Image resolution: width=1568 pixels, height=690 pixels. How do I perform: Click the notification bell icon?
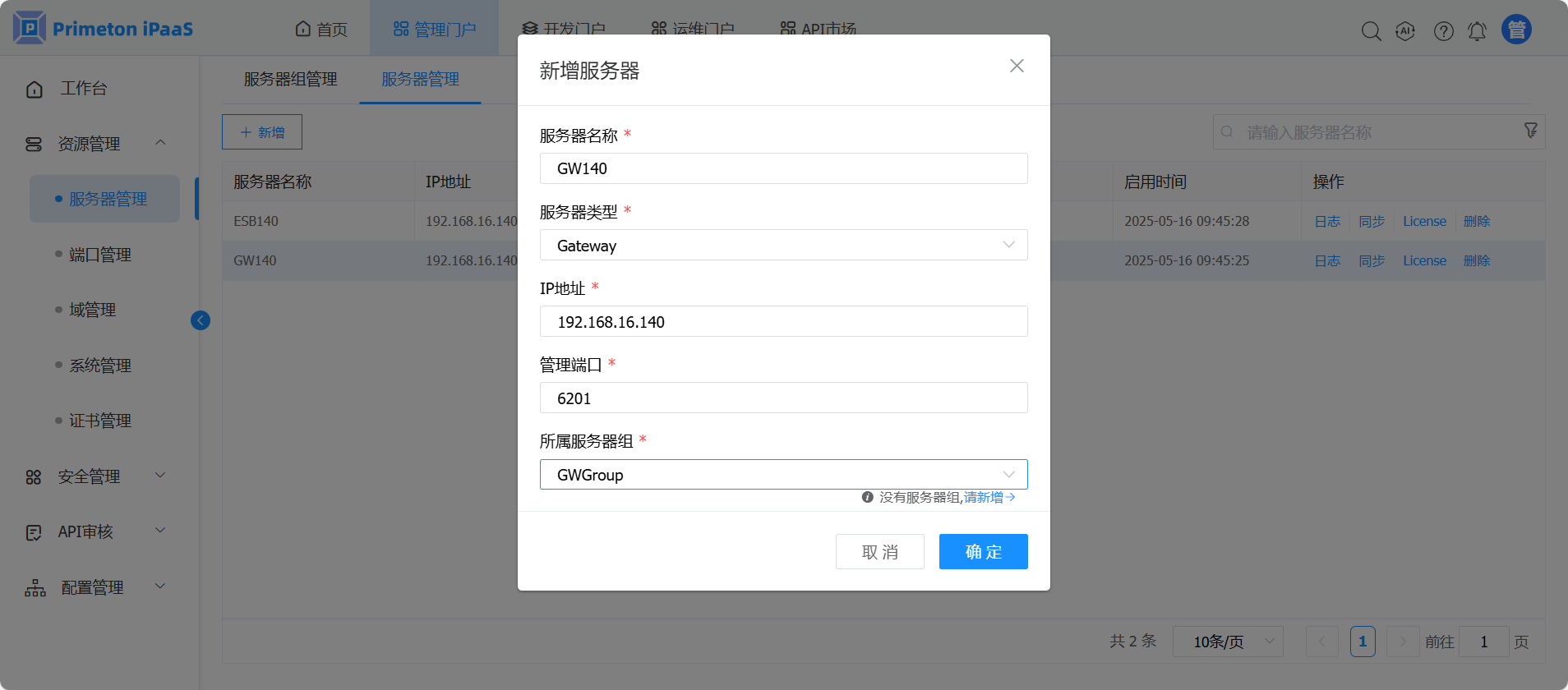click(1477, 31)
